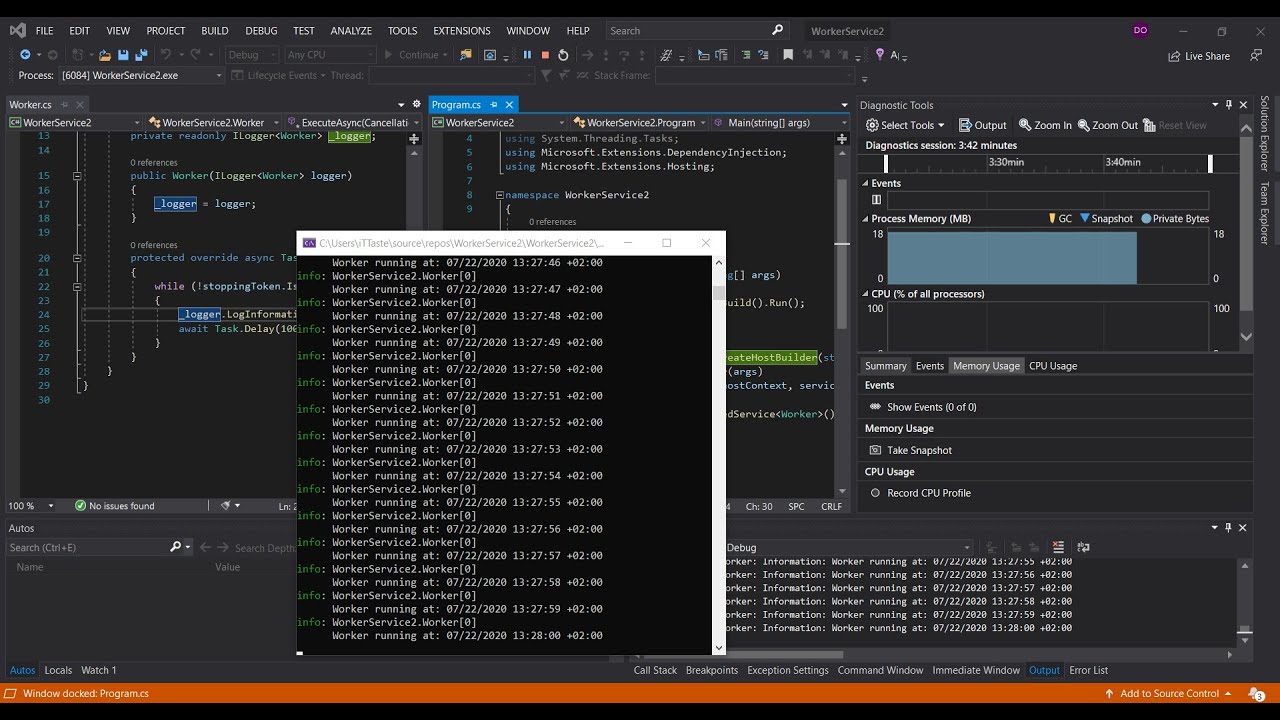The width and height of the screenshot is (1280, 720).
Task: Click the gear icon above Worker.cs editor
Action: tap(417, 104)
